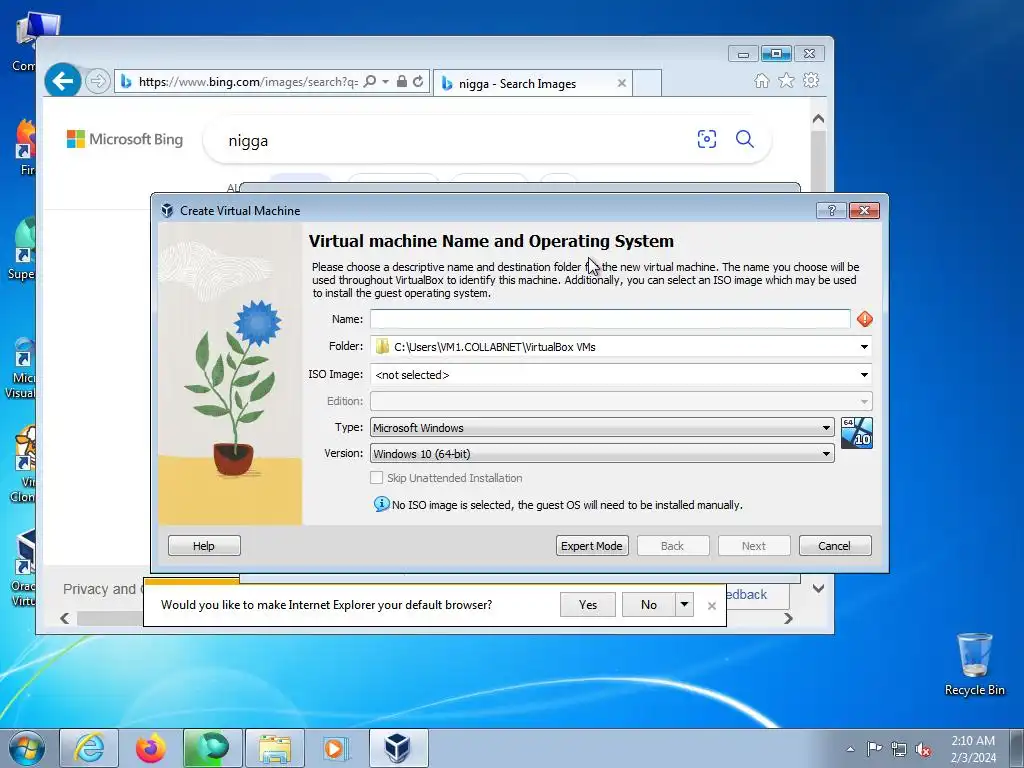Image resolution: width=1024 pixels, height=768 pixels.
Task: Click address bar search magnifier icon
Action: coord(370,82)
